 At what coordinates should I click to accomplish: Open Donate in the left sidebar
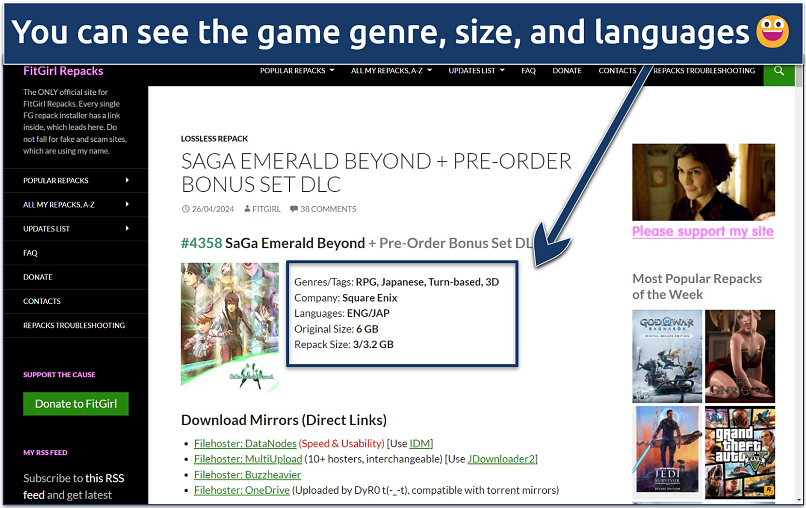pyautogui.click(x=38, y=277)
